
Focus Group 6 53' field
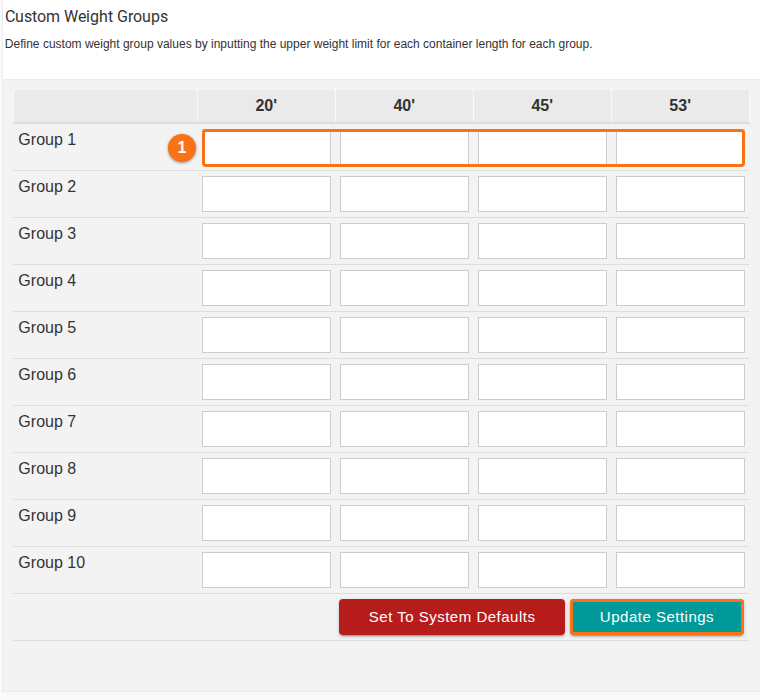point(680,382)
